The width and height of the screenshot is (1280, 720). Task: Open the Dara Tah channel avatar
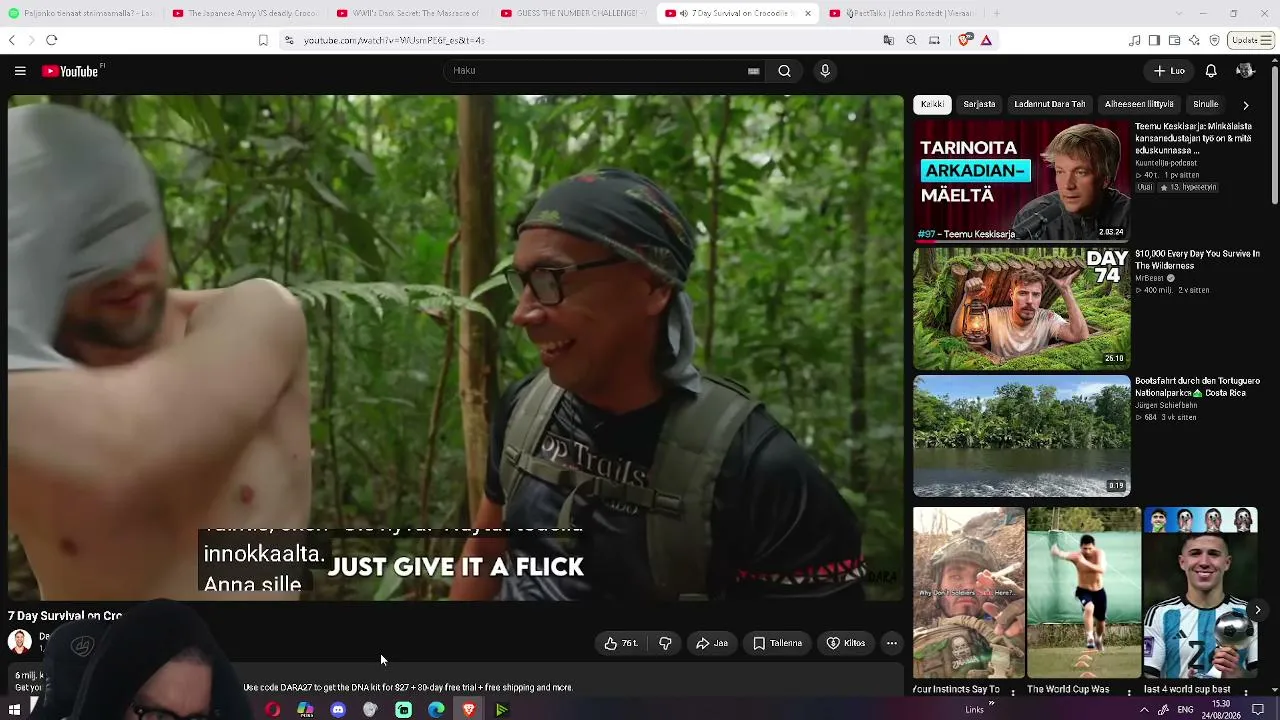(x=20, y=641)
